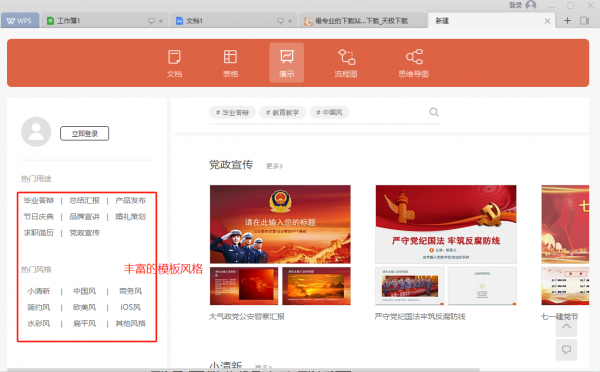Choose the 简约风 style link

[x=39, y=307]
